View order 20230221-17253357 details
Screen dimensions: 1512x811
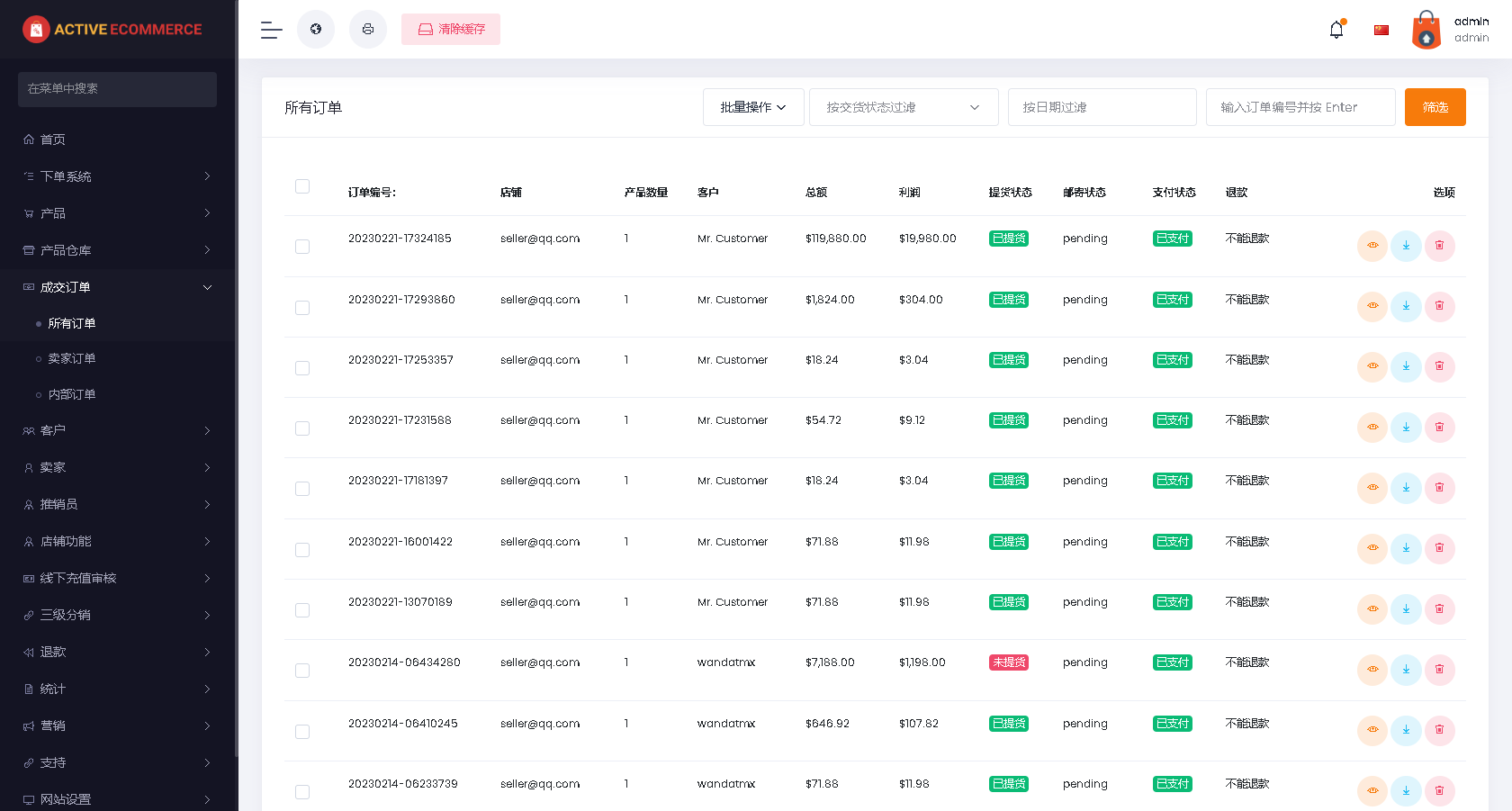[1372, 366]
